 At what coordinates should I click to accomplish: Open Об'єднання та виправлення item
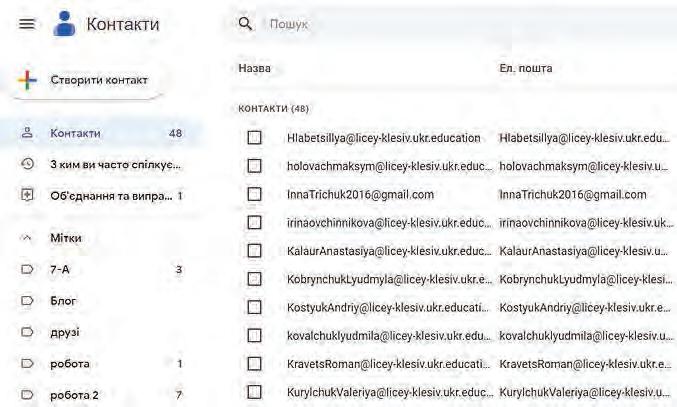[111, 196]
